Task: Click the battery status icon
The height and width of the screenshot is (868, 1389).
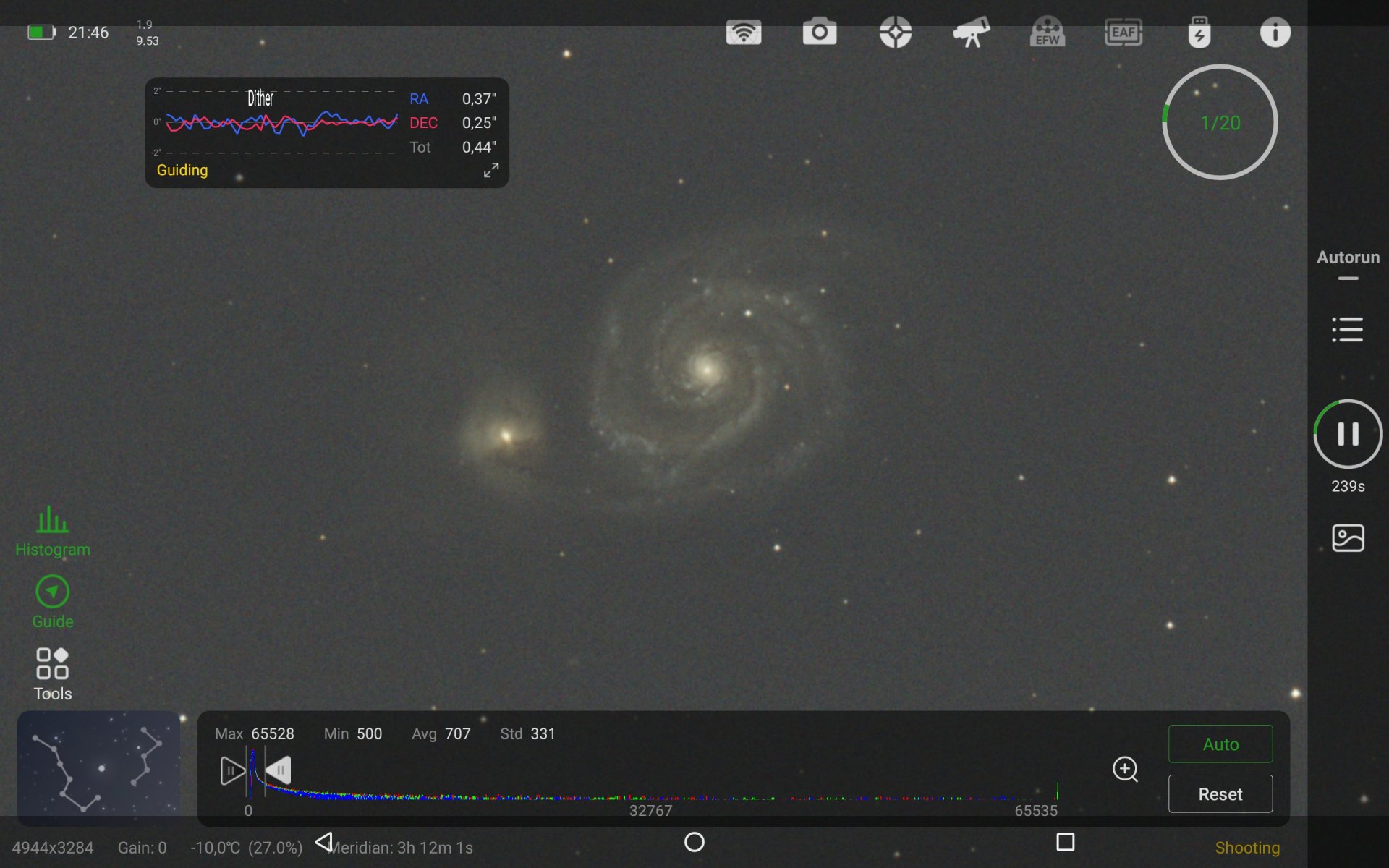Action: click(41, 33)
